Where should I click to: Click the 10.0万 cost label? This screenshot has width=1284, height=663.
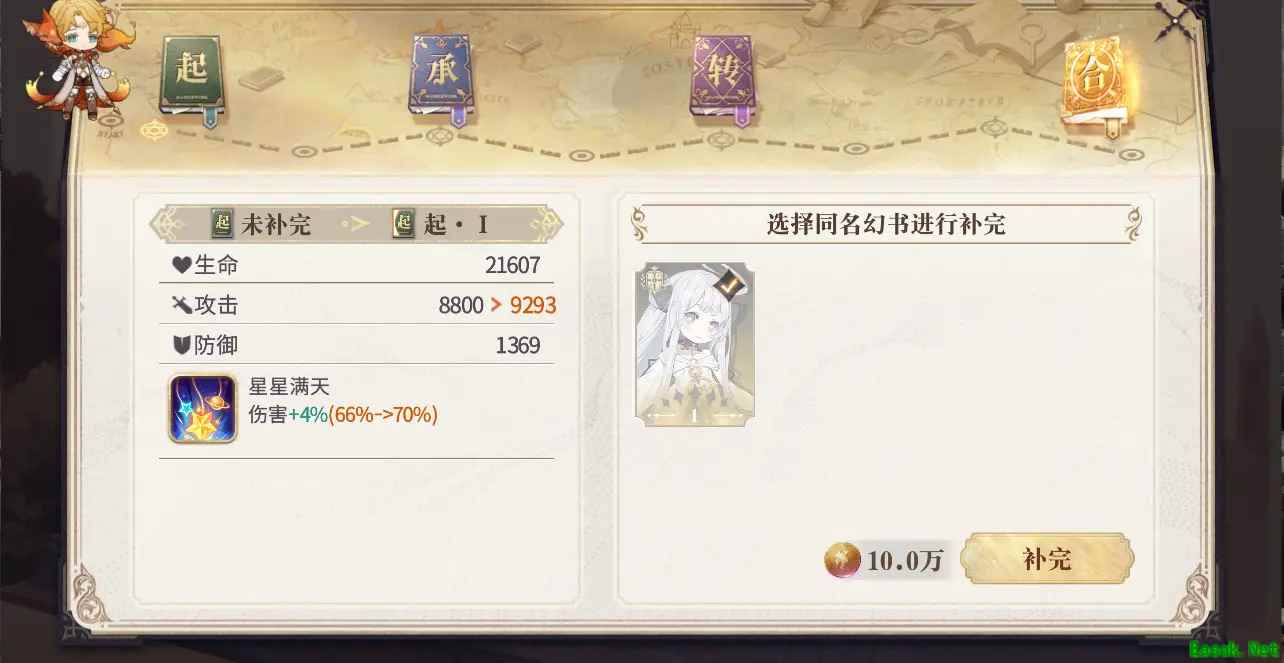pyautogui.click(x=905, y=561)
